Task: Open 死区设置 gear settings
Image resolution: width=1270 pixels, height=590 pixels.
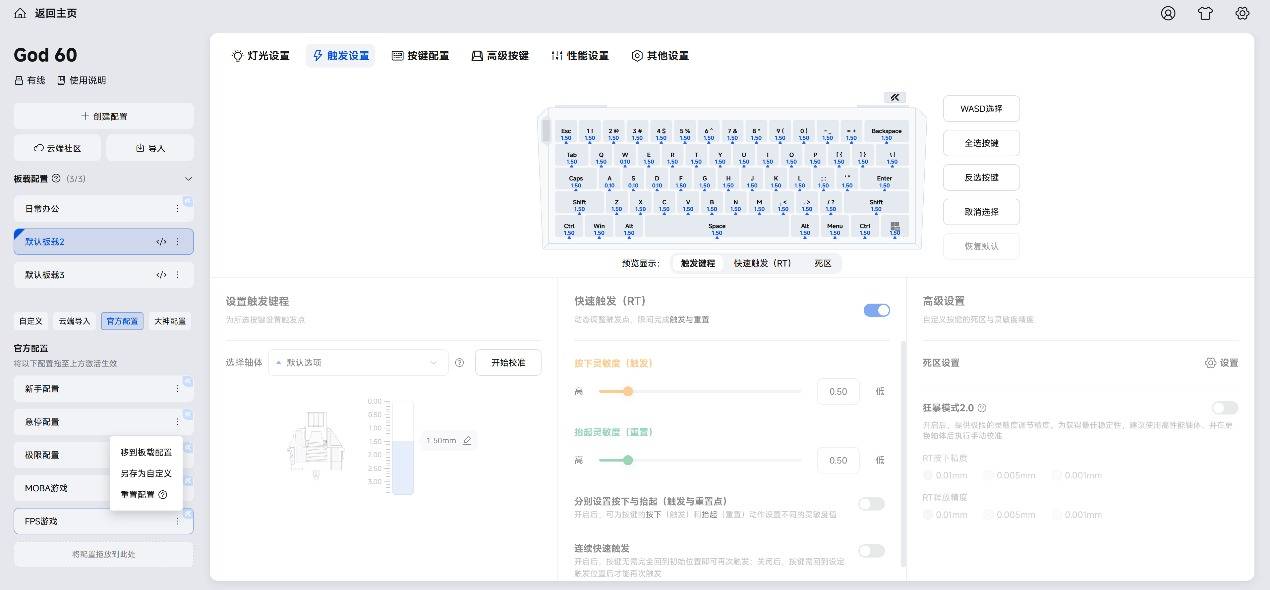Action: [x=1221, y=363]
